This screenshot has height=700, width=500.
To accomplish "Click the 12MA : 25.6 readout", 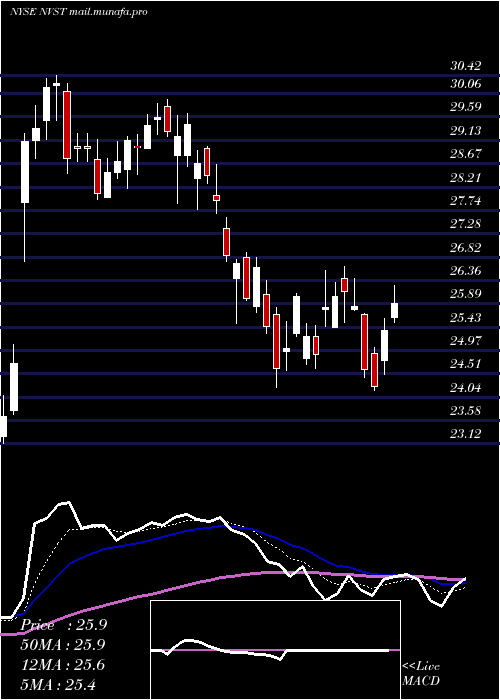I will (x=63, y=665).
